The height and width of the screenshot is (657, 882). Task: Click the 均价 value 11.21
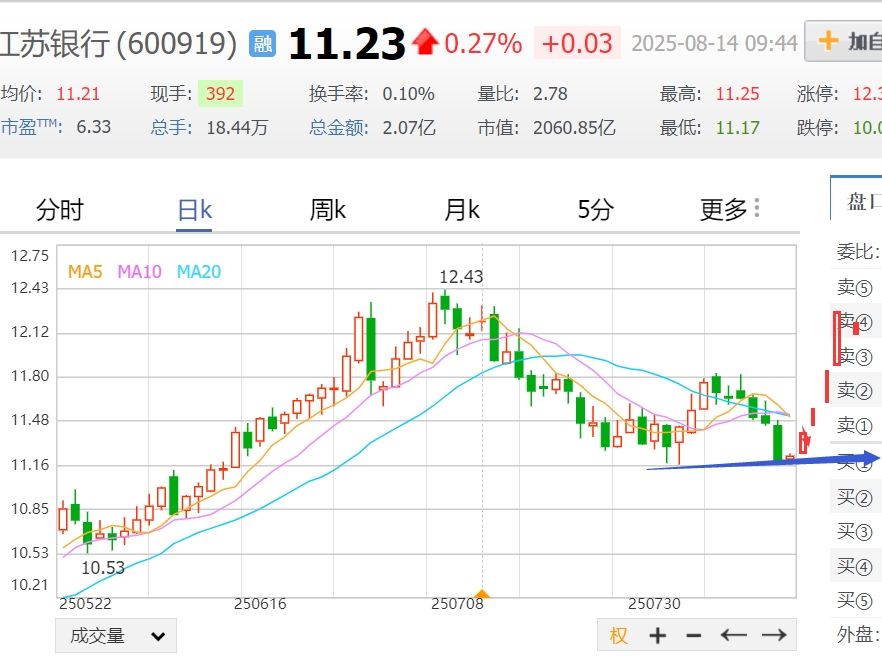click(78, 94)
